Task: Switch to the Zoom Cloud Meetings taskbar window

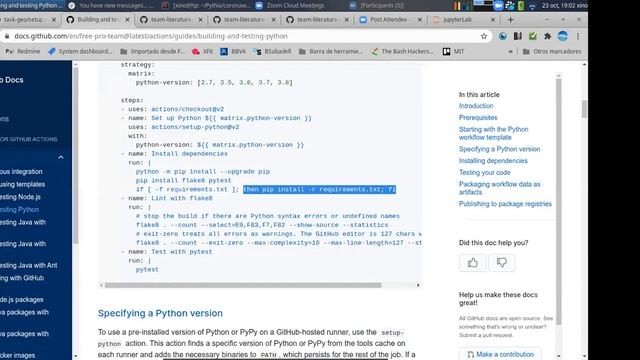Action: [290, 6]
